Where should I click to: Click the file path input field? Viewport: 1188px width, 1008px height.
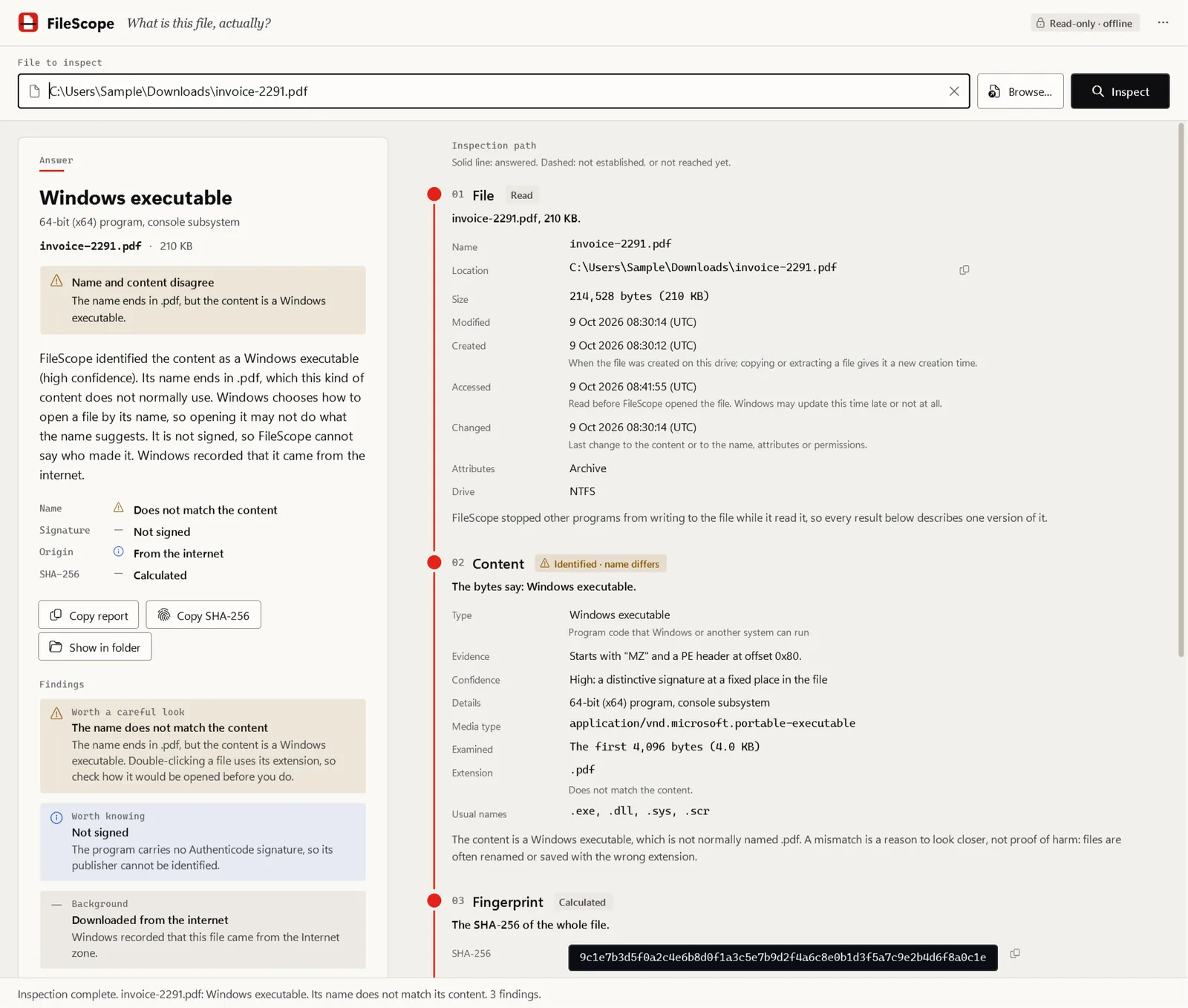[x=494, y=91]
